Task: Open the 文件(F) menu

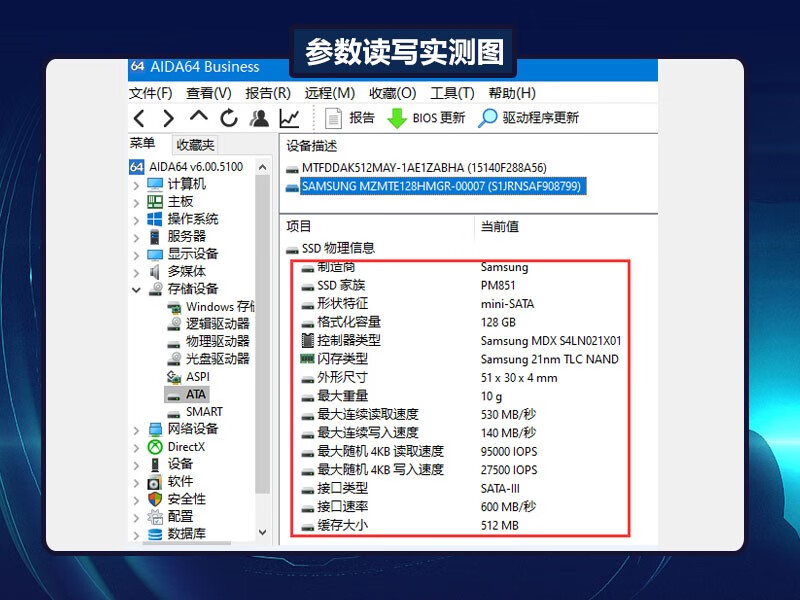Action: tap(151, 93)
